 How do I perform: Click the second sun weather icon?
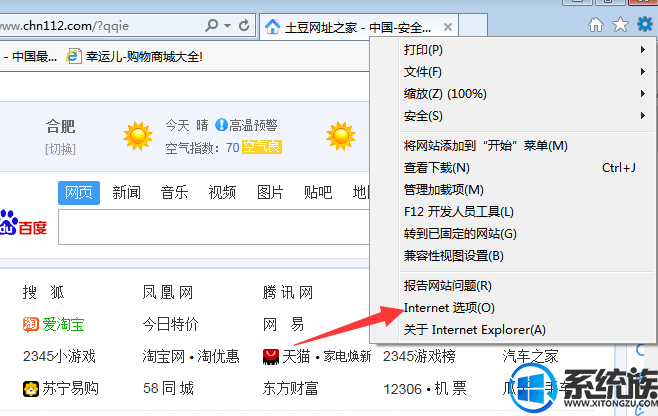[x=341, y=136]
